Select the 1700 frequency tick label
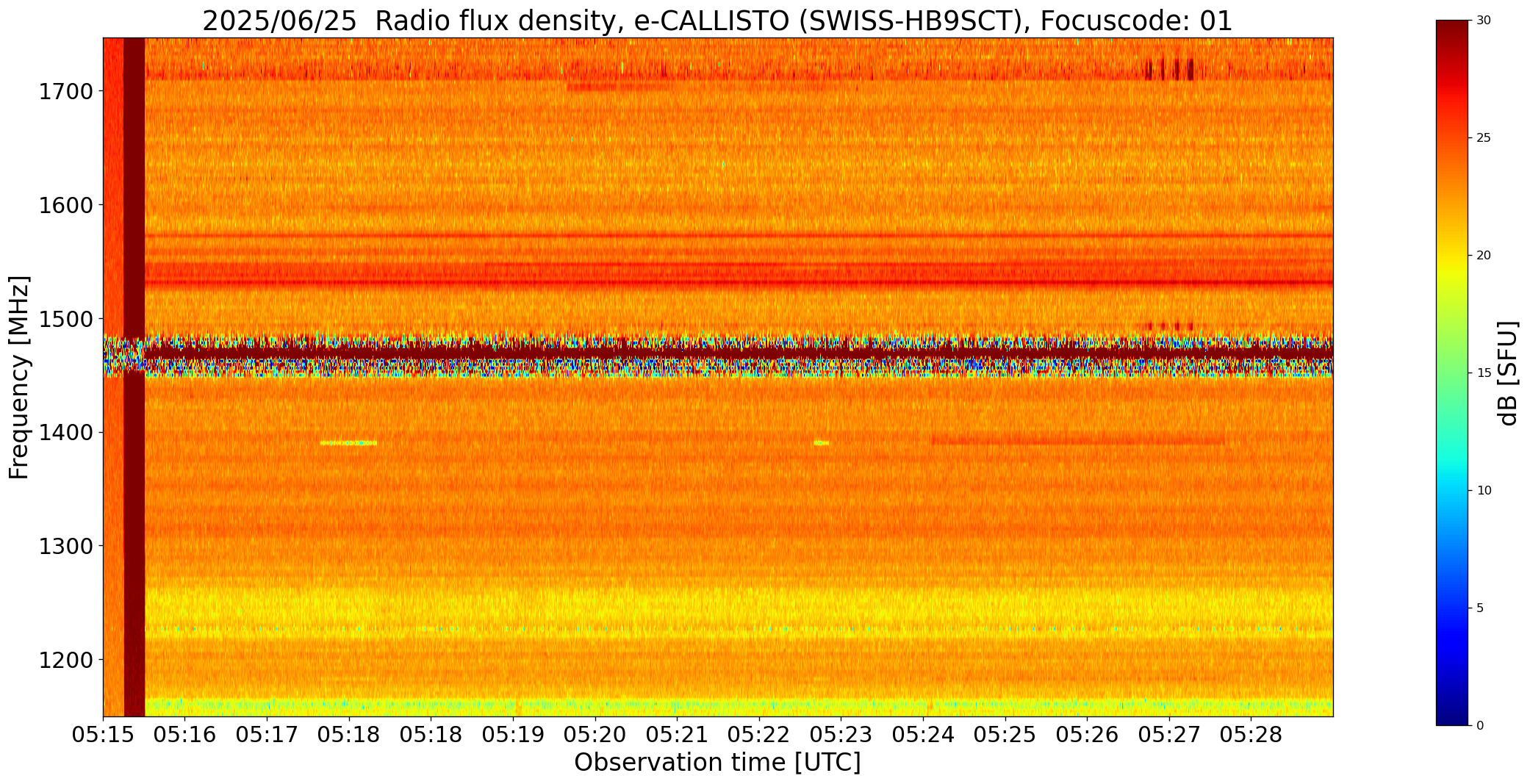Image resolution: width=1530 pixels, height=784 pixels. click(x=65, y=92)
